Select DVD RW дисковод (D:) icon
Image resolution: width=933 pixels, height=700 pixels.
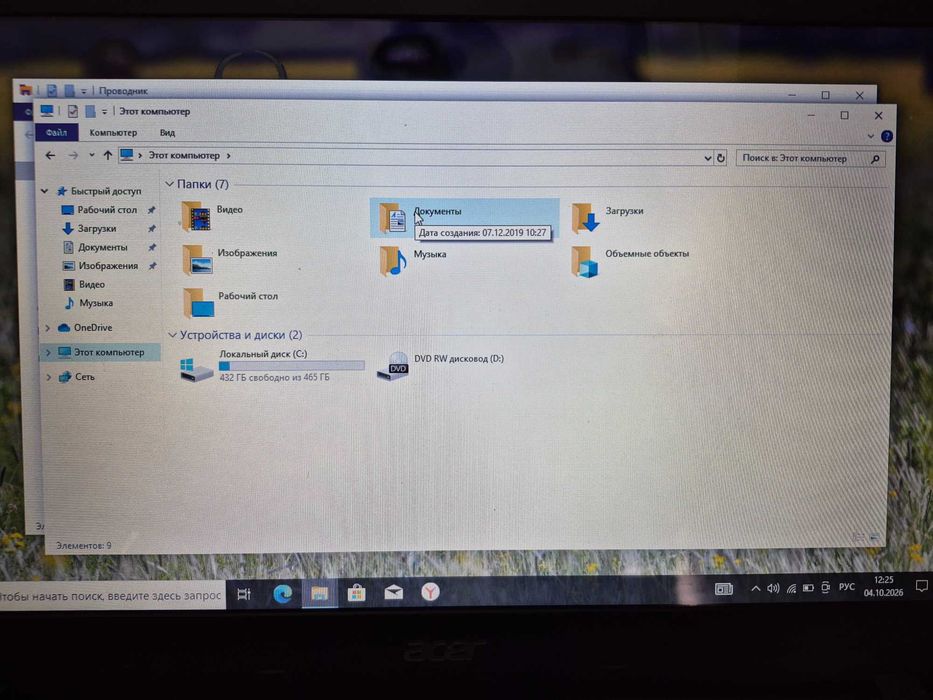coord(393,366)
